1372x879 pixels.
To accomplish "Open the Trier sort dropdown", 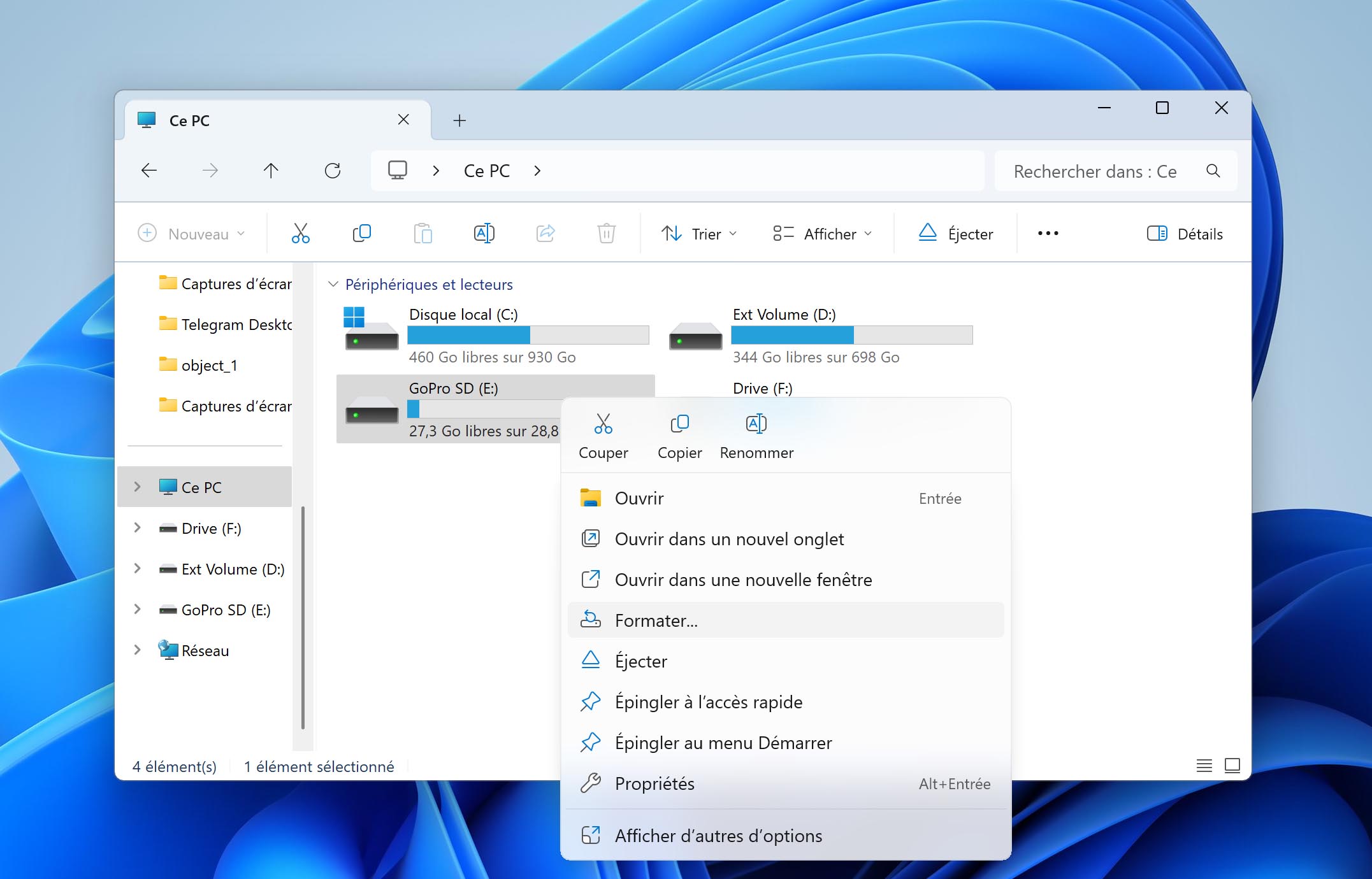I will click(x=699, y=233).
